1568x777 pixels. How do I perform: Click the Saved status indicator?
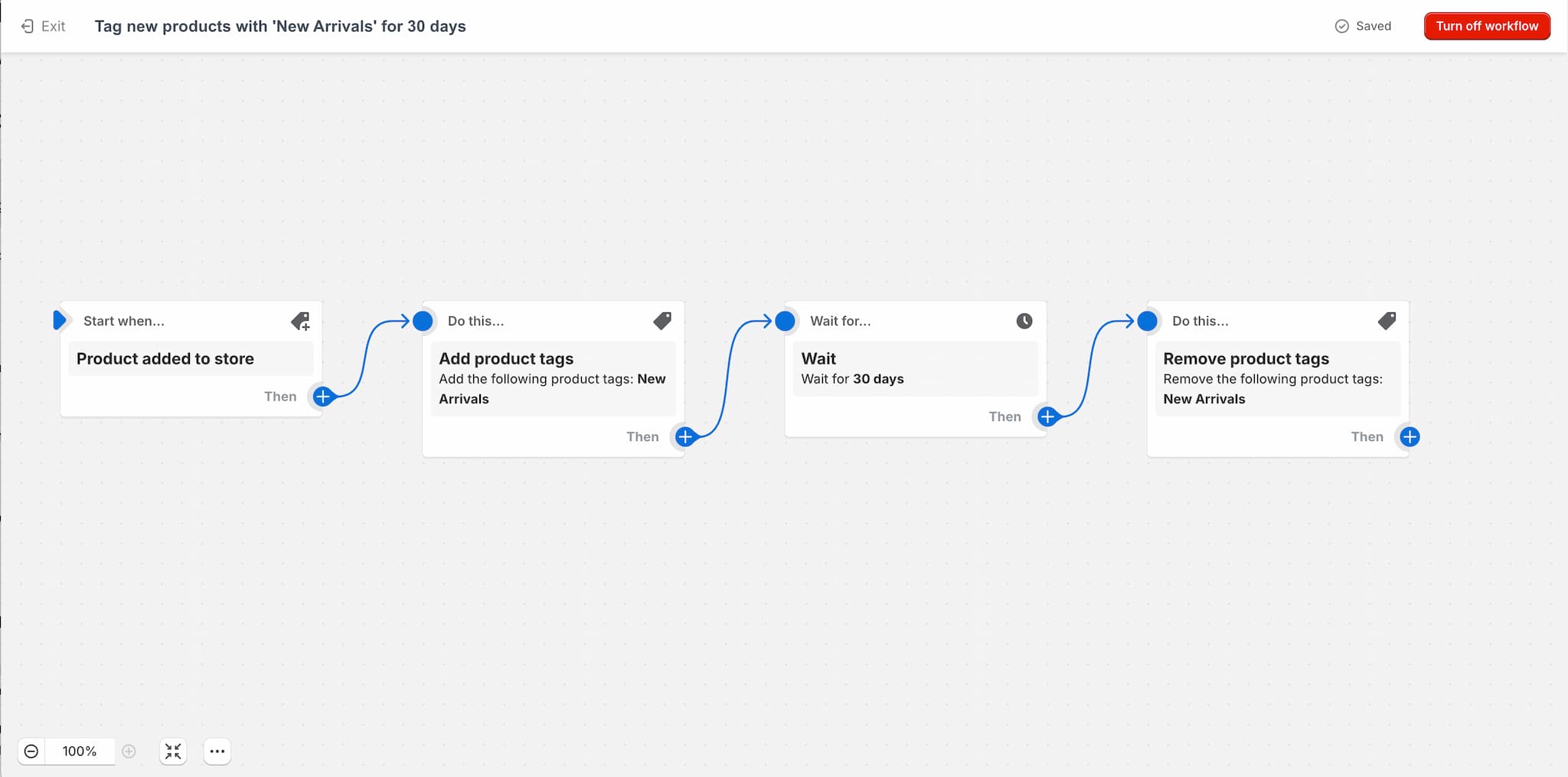[1363, 26]
